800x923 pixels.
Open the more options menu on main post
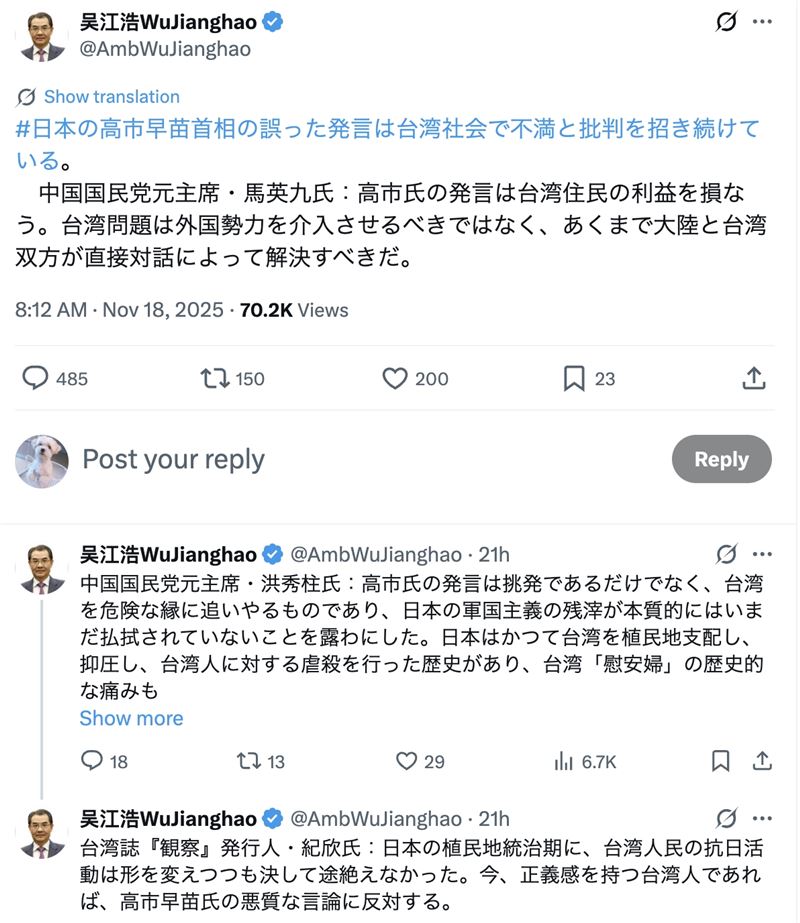(x=763, y=22)
